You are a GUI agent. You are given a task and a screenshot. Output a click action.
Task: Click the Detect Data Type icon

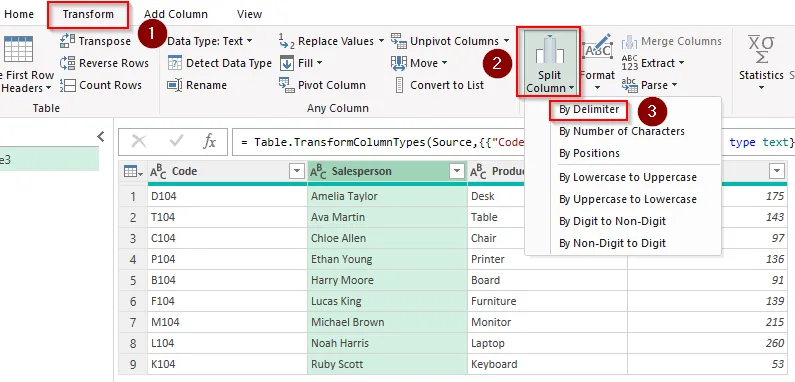coord(174,63)
